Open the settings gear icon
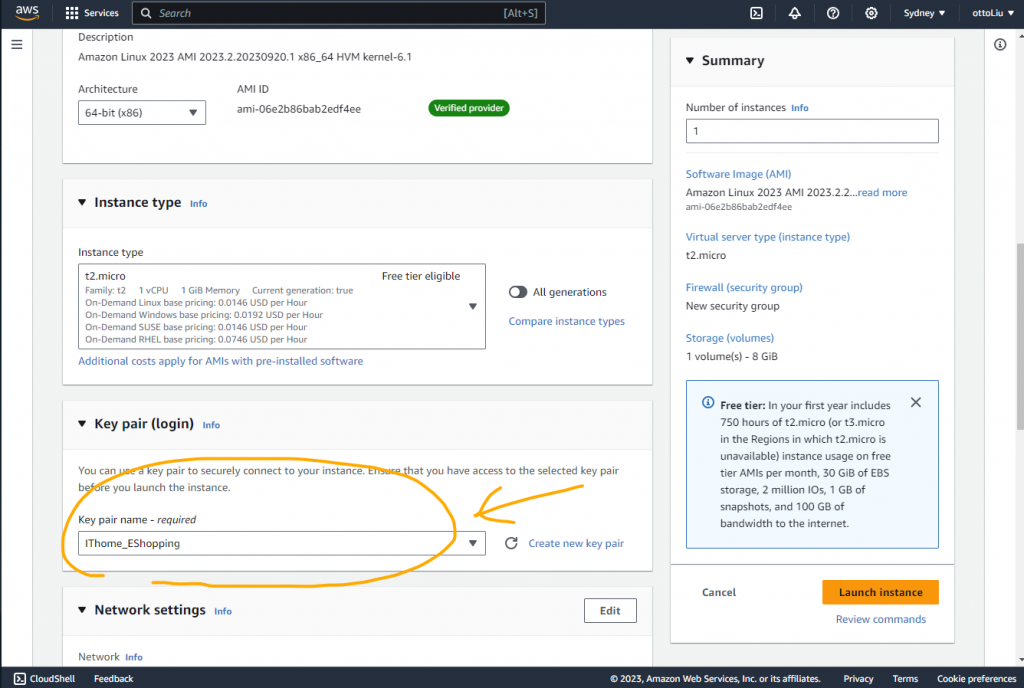This screenshot has width=1024, height=688. click(871, 13)
